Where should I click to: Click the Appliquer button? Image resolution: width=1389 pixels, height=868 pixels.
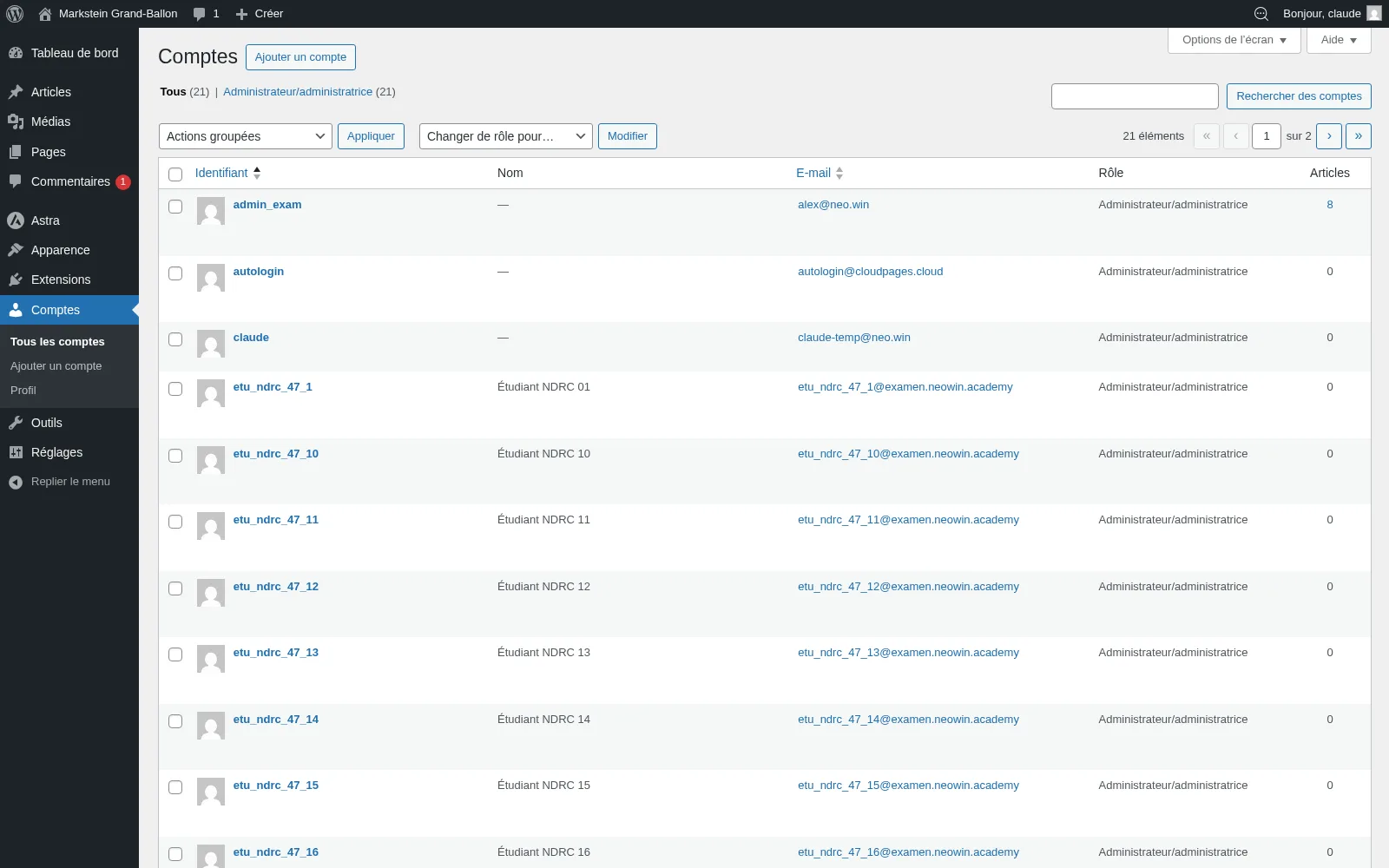371,136
